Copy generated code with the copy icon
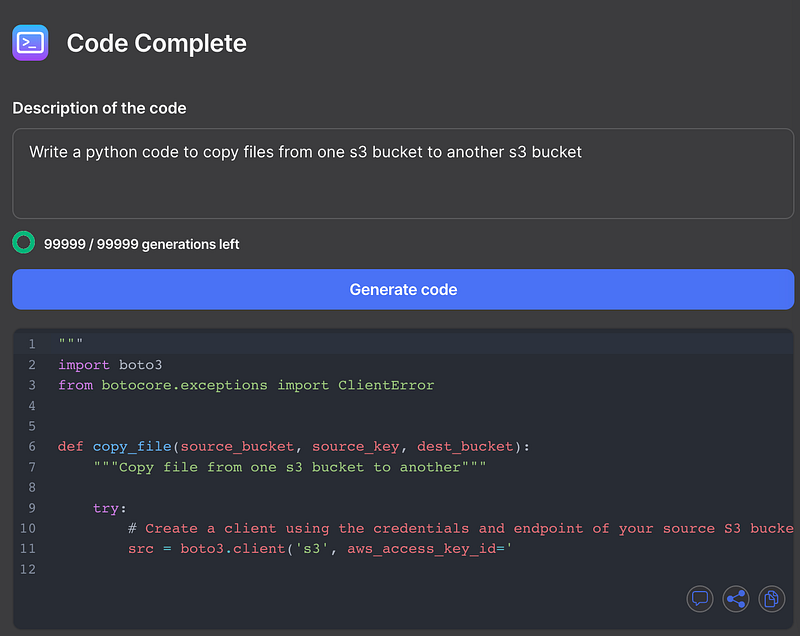800x636 pixels. [x=772, y=599]
